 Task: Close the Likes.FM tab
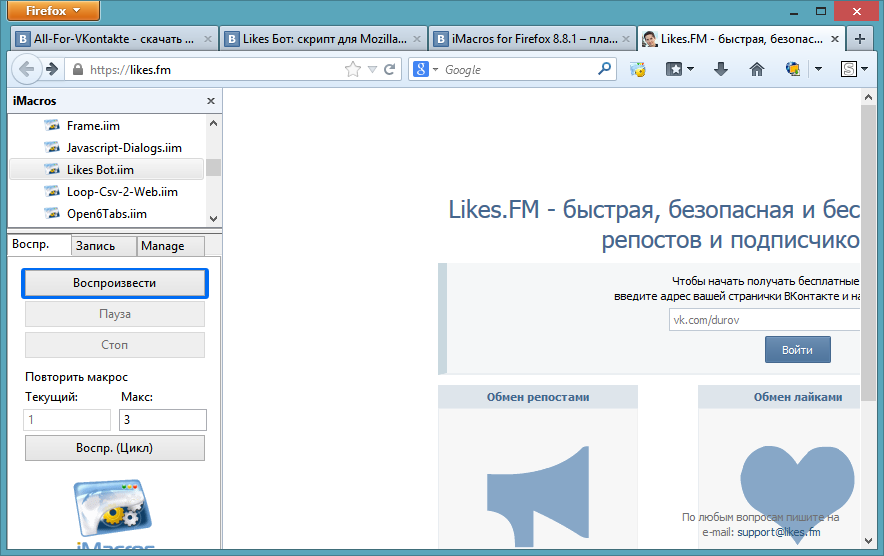point(835,39)
